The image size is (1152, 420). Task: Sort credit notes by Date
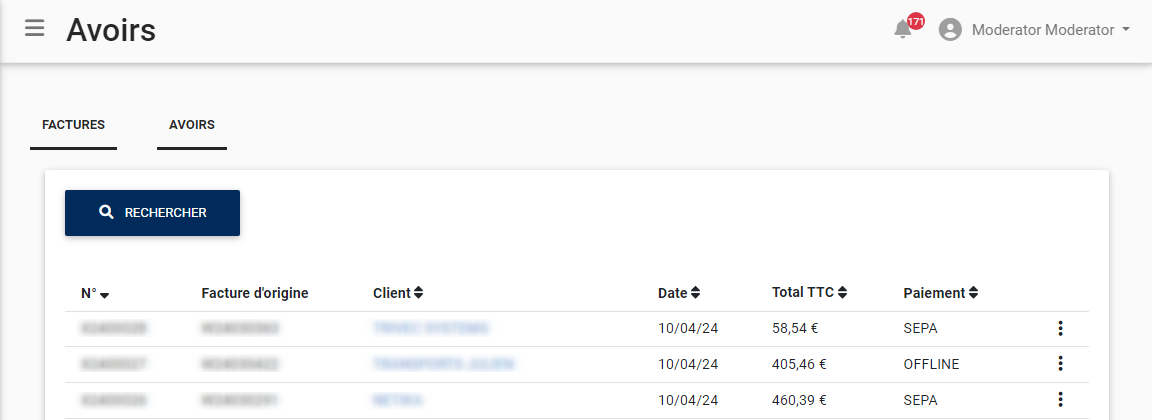click(x=679, y=293)
